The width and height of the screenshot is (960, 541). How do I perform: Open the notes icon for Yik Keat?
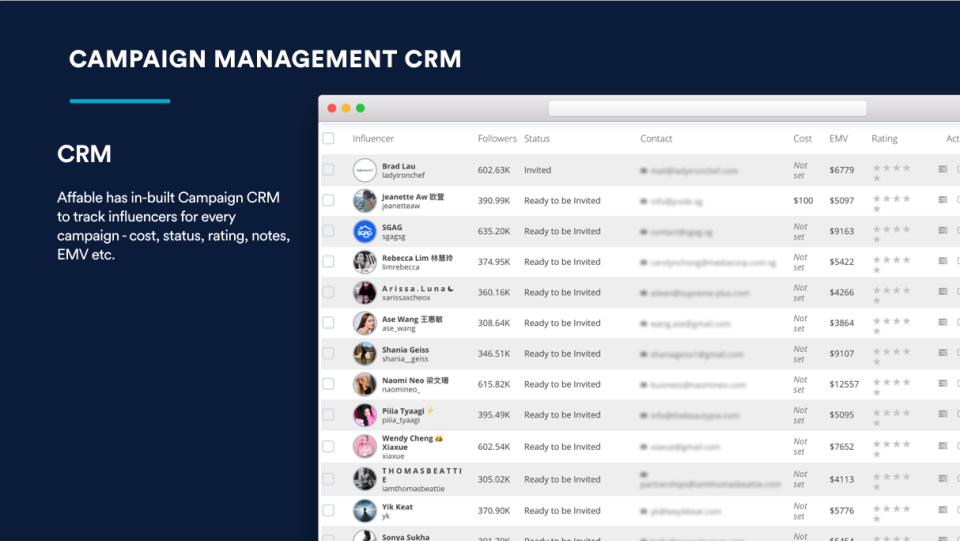[x=943, y=509]
